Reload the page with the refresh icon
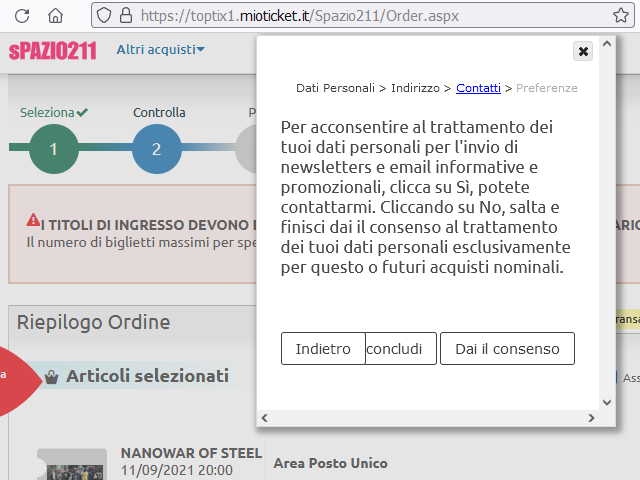 22,16
